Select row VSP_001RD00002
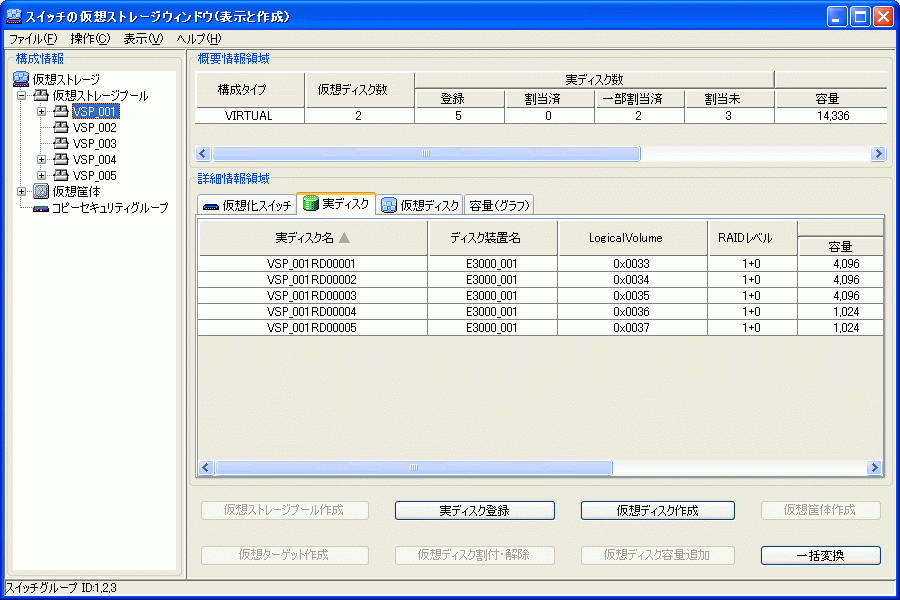900x600 pixels. click(x=540, y=280)
